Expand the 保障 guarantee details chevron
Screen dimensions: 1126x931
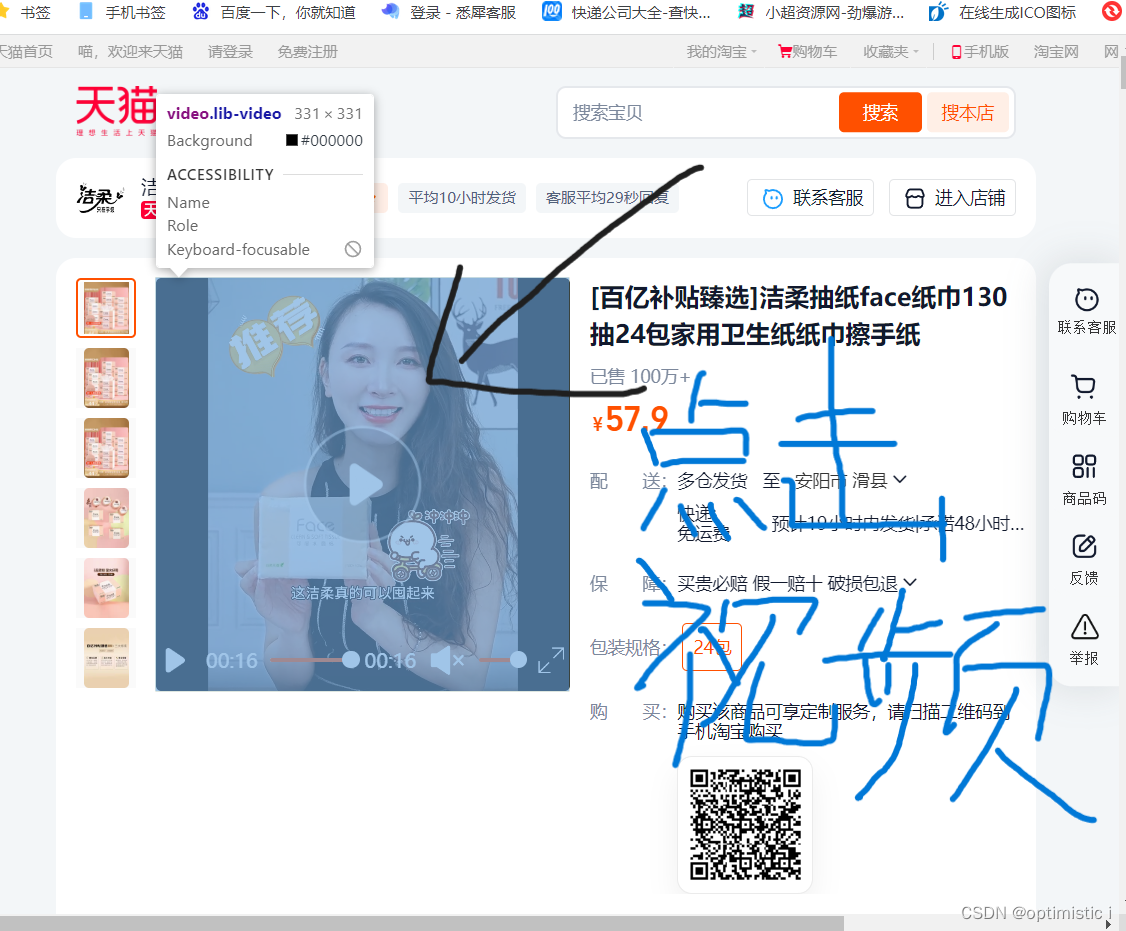910,583
